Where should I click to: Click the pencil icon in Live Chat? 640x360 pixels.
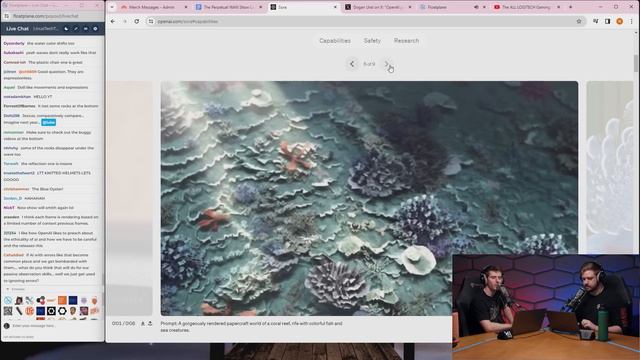coord(76,29)
